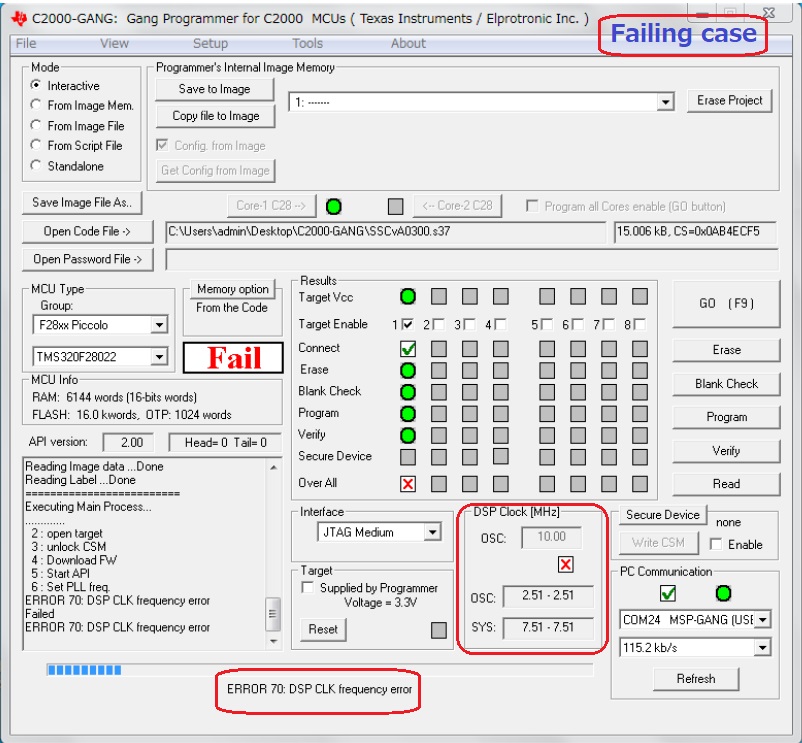Click the Save Image File As.. button
802x743 pixels.
[x=82, y=202]
